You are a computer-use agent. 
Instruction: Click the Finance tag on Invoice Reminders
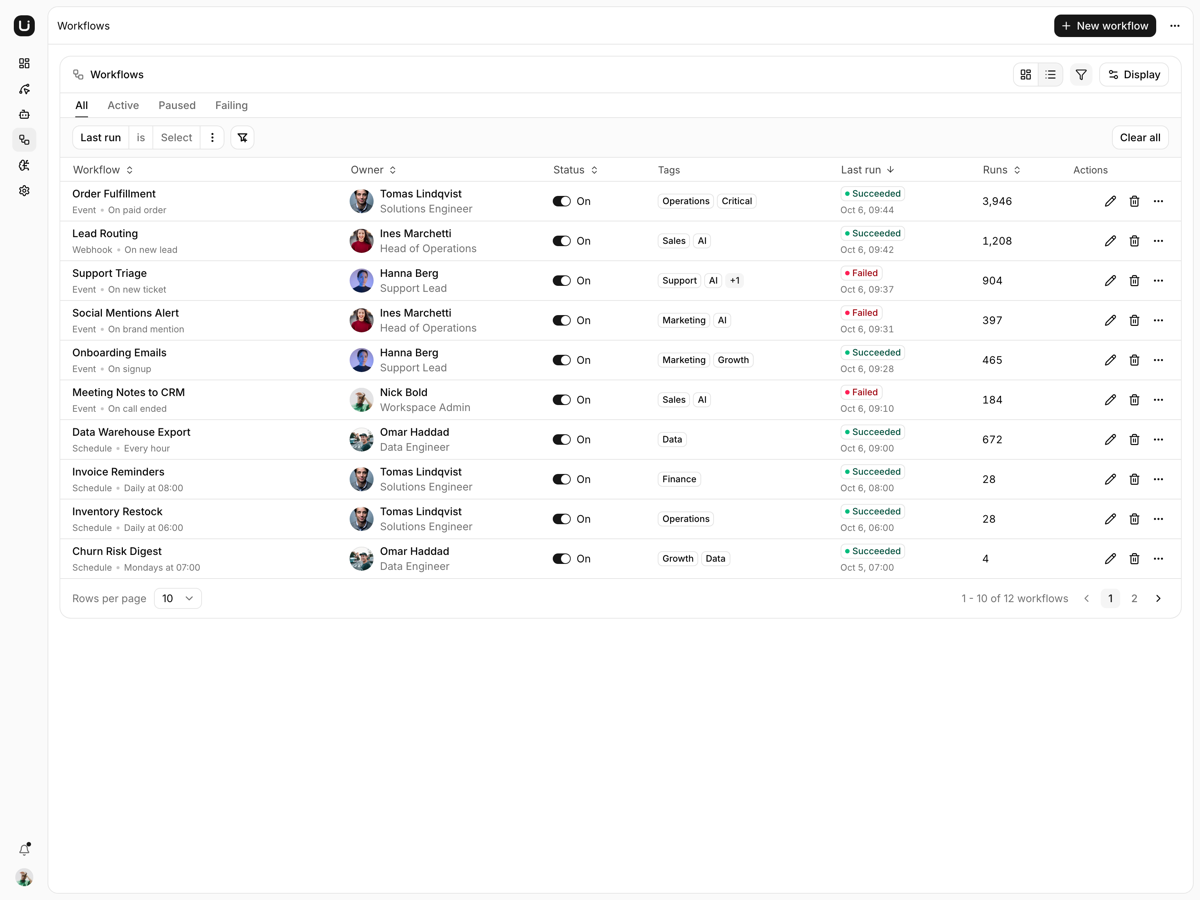679,479
